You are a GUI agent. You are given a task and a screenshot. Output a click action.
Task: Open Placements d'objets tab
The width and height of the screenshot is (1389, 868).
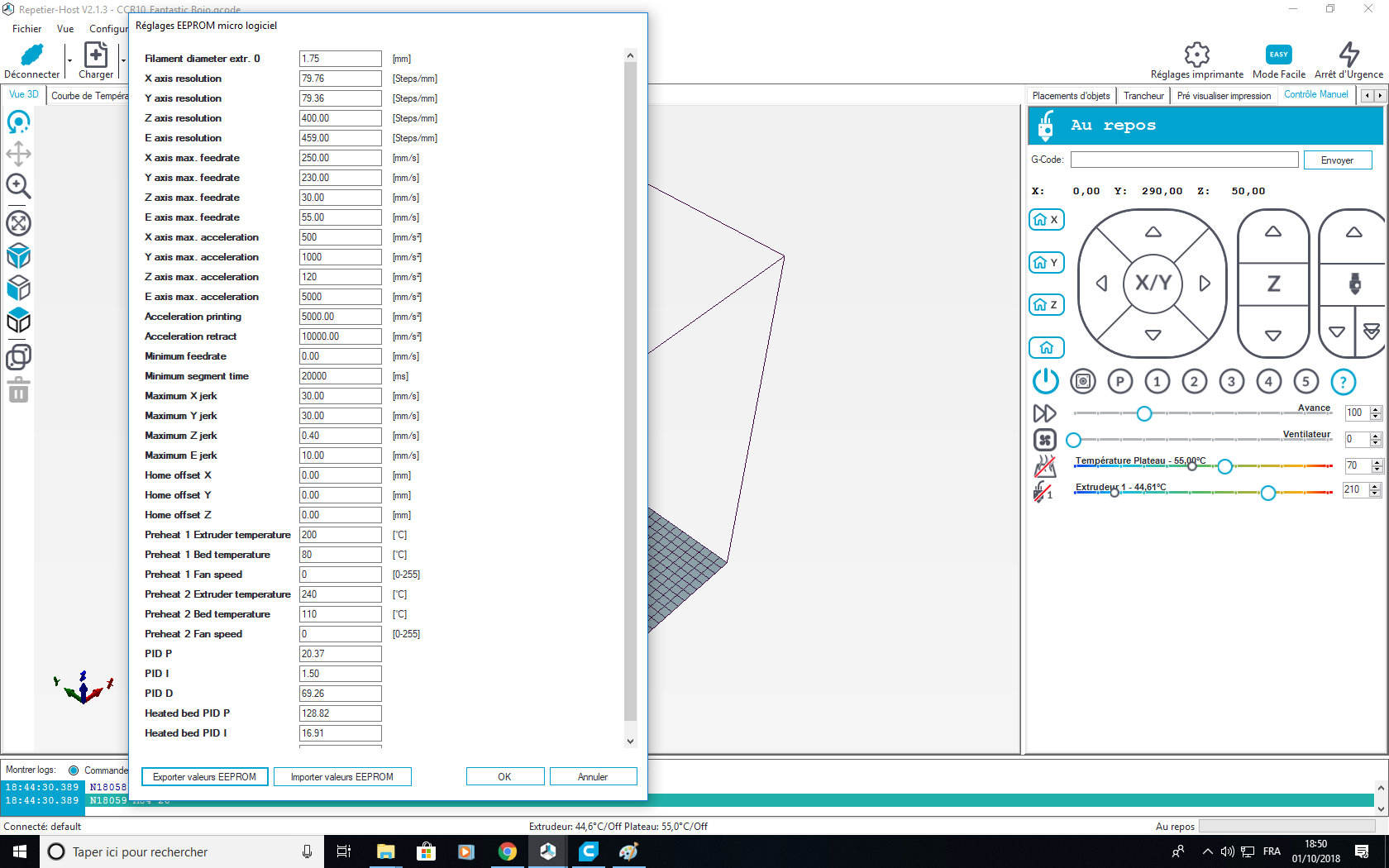1071,96
